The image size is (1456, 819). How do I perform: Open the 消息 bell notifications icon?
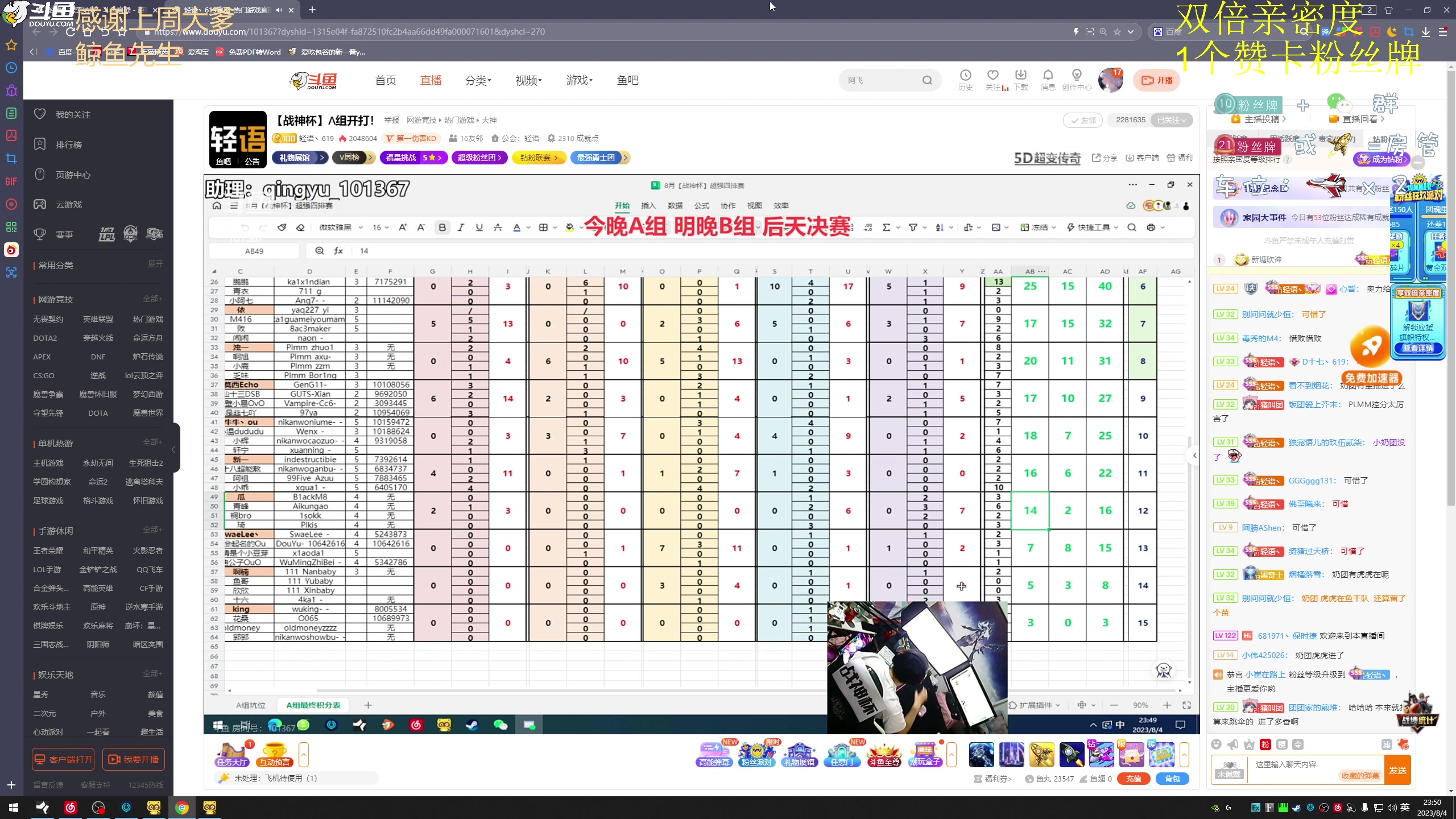pos(1048,80)
